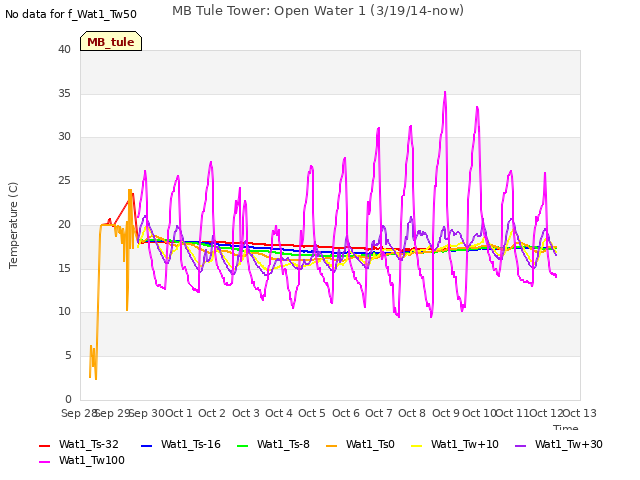Click the Oct 3 x-axis tick label
This screenshot has height=480, width=640.
coord(246,413)
